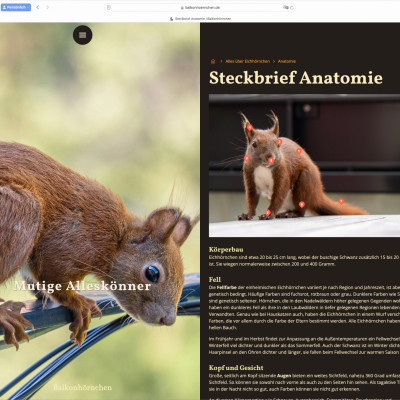This screenshot has width=400, height=400.
Task: Click the browser forward arrow
Action: coord(47,7)
